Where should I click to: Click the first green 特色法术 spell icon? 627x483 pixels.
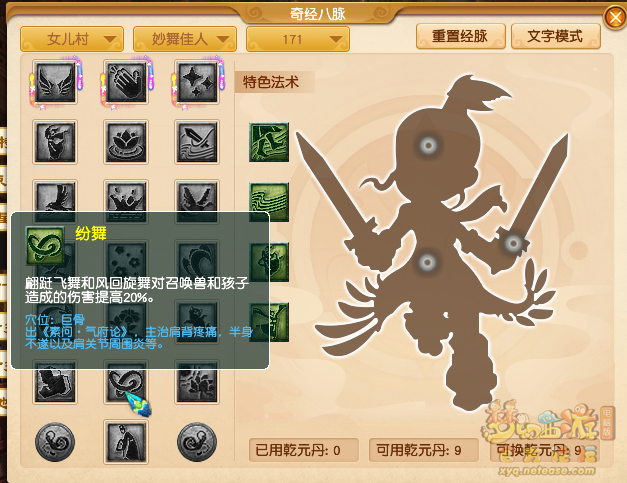(269, 142)
